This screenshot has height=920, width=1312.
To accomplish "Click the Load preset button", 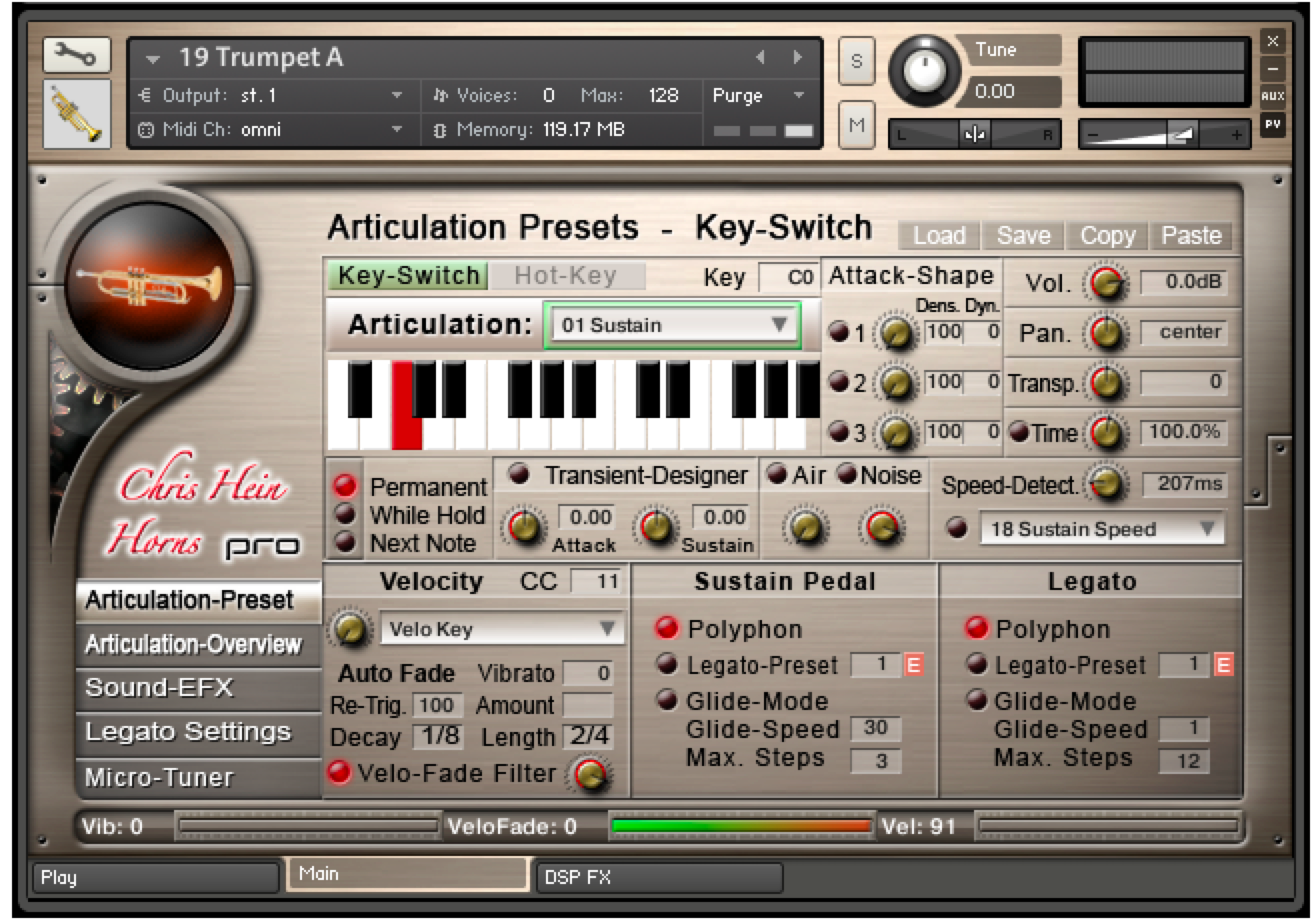I will coord(938,236).
